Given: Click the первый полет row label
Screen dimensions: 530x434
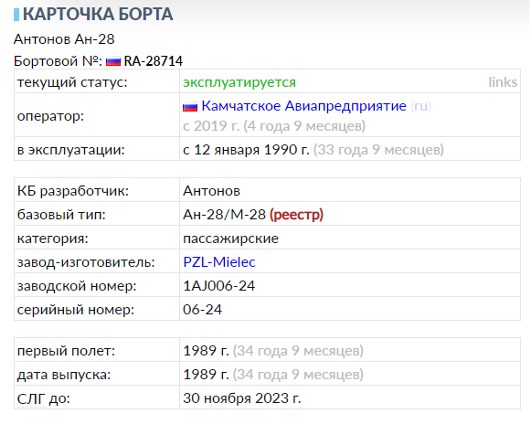Looking at the screenshot, I should pos(66,351).
